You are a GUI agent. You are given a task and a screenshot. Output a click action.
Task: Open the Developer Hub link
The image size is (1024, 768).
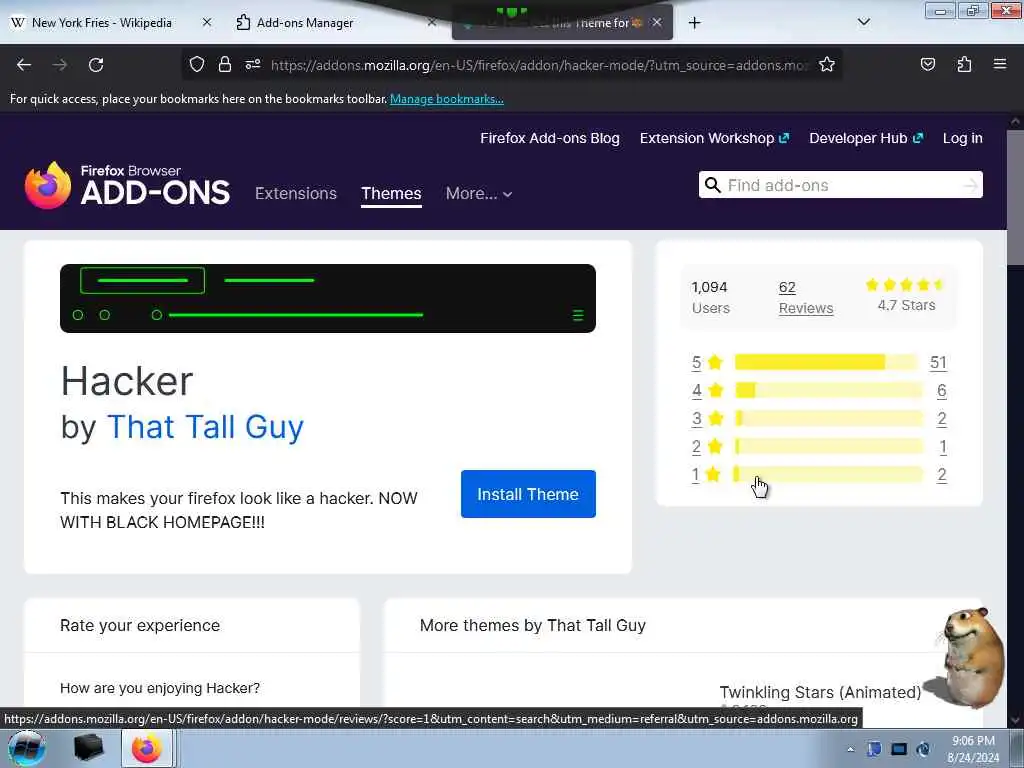tap(866, 138)
